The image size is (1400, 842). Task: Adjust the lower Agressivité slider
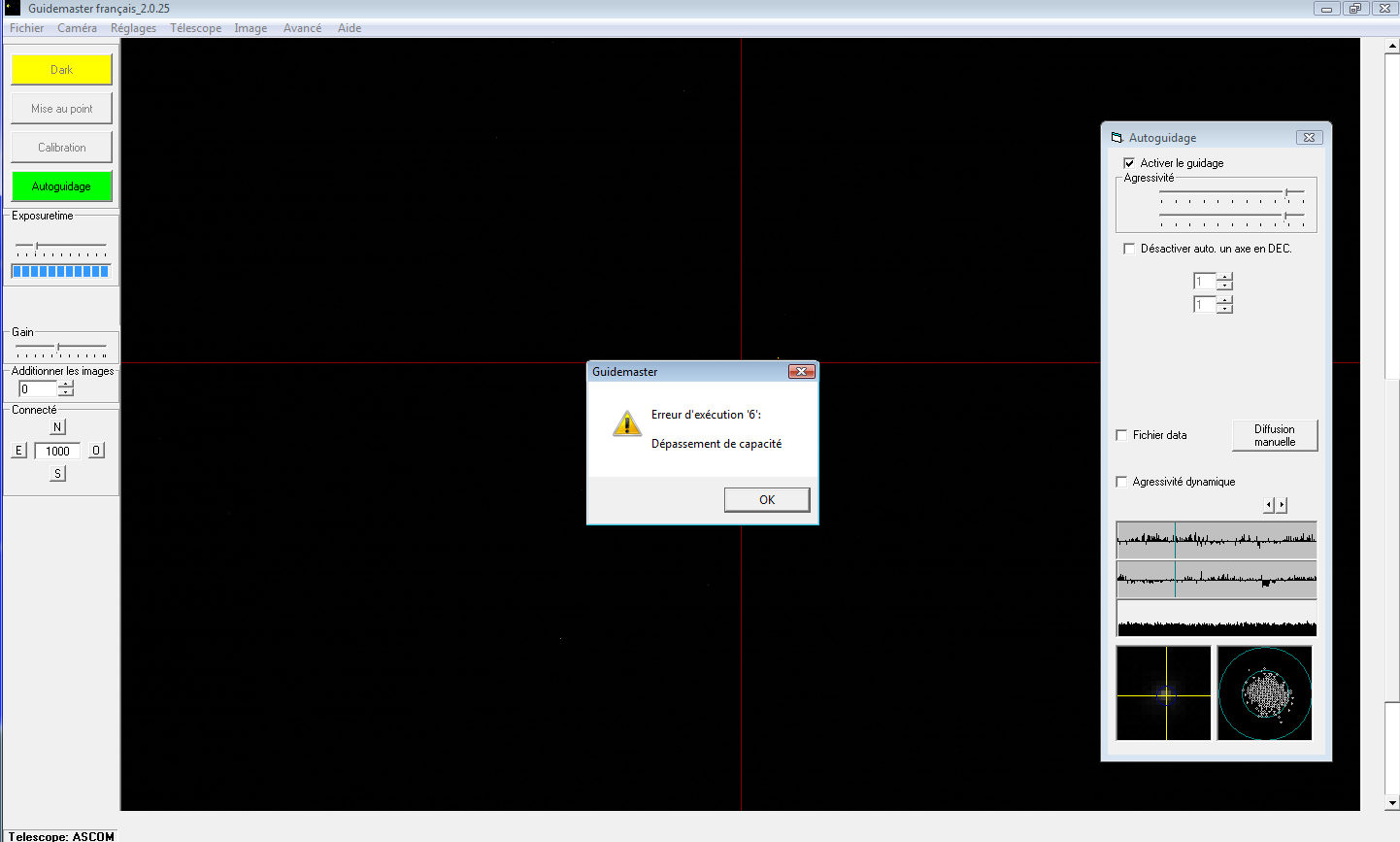(x=1232, y=218)
